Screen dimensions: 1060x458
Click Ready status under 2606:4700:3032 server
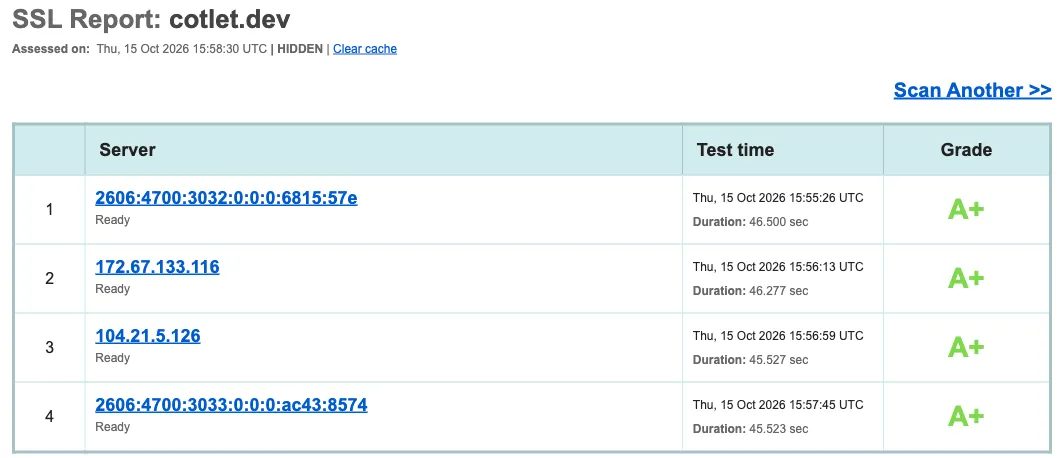tap(112, 220)
